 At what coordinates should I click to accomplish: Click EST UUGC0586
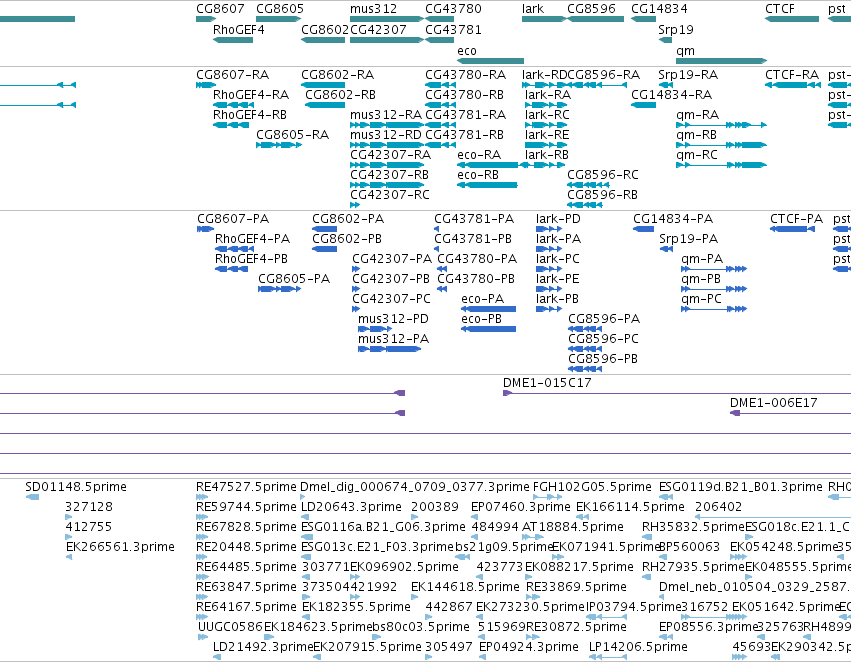[x=203, y=637]
